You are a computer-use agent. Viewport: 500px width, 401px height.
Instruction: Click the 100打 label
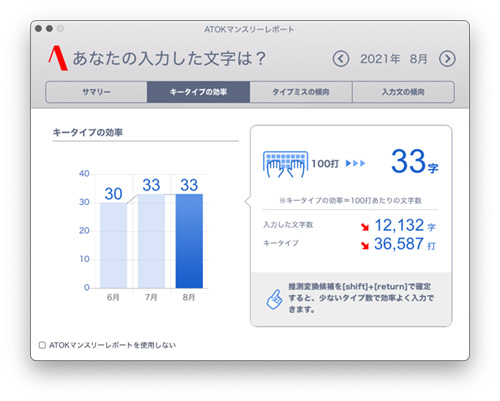click(325, 164)
